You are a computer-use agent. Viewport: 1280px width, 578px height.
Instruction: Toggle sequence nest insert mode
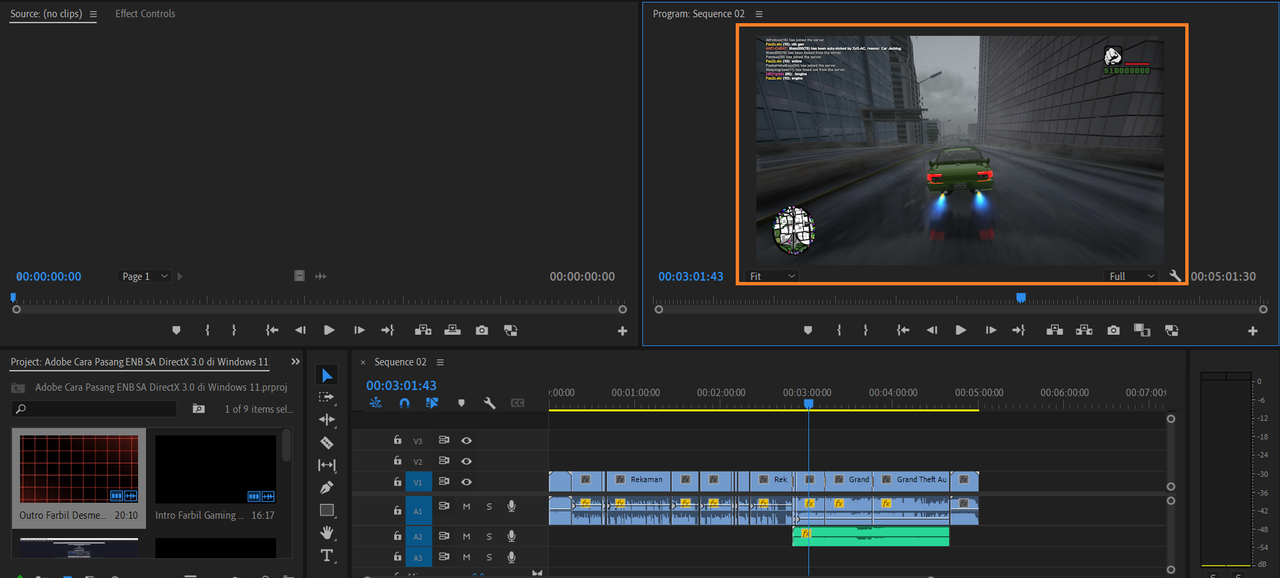(376, 403)
